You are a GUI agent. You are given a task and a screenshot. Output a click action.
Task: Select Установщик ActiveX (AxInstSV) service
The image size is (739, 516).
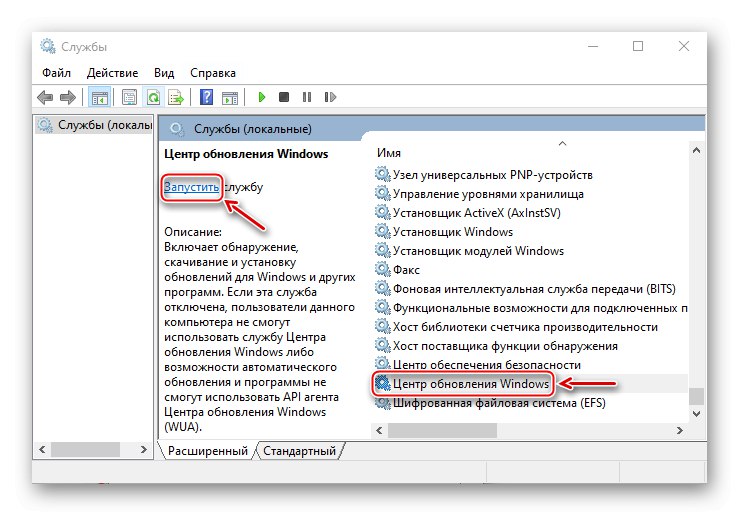click(x=477, y=213)
